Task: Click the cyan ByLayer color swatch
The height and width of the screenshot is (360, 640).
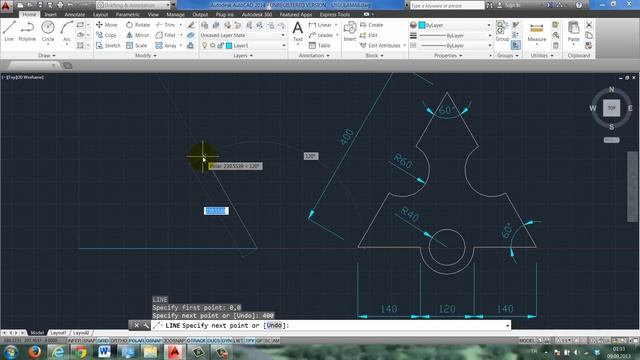Action: click(x=422, y=25)
